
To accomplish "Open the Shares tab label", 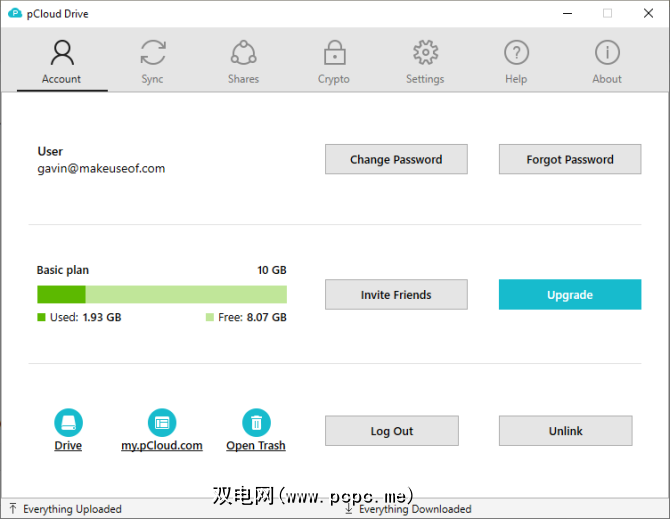I will pyautogui.click(x=244, y=79).
